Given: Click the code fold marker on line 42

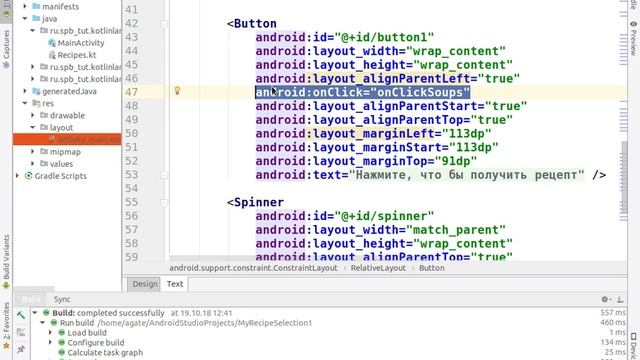Looking at the screenshot, I should click(x=164, y=24).
